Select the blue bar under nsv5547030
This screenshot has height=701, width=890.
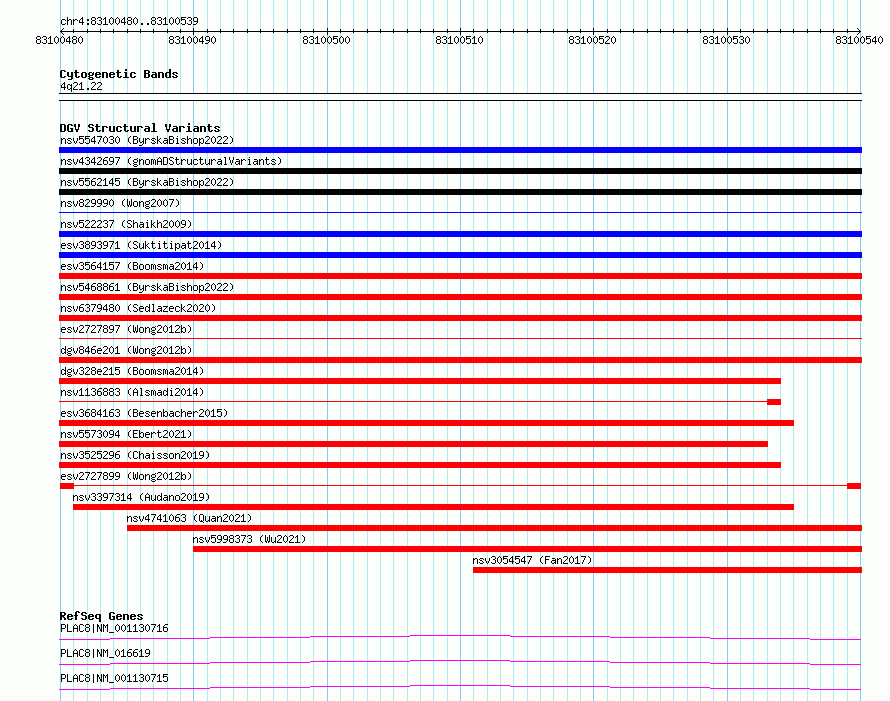click(460, 150)
